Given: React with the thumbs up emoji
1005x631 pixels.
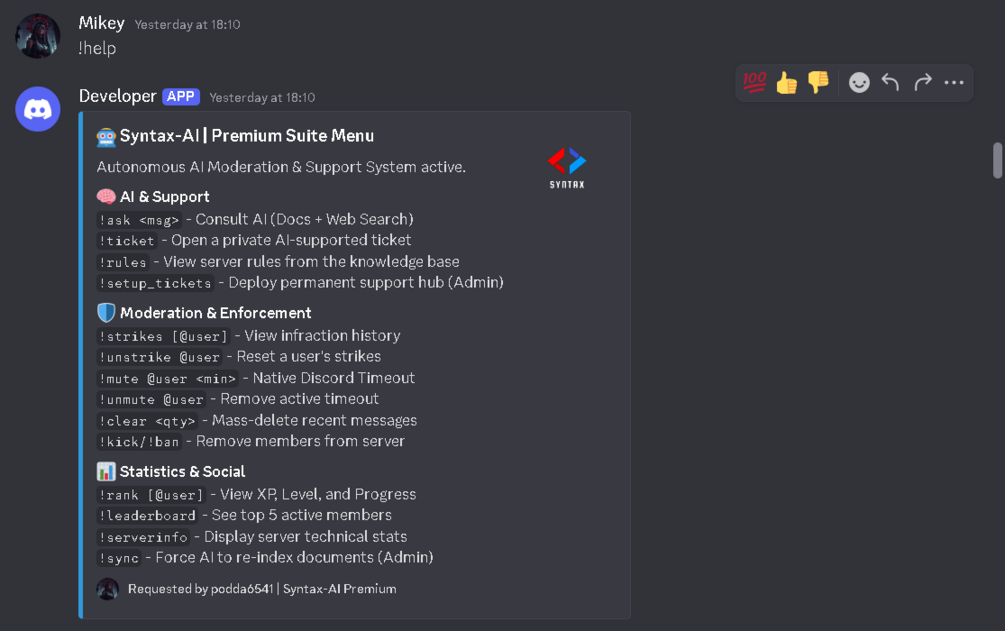Looking at the screenshot, I should (786, 83).
